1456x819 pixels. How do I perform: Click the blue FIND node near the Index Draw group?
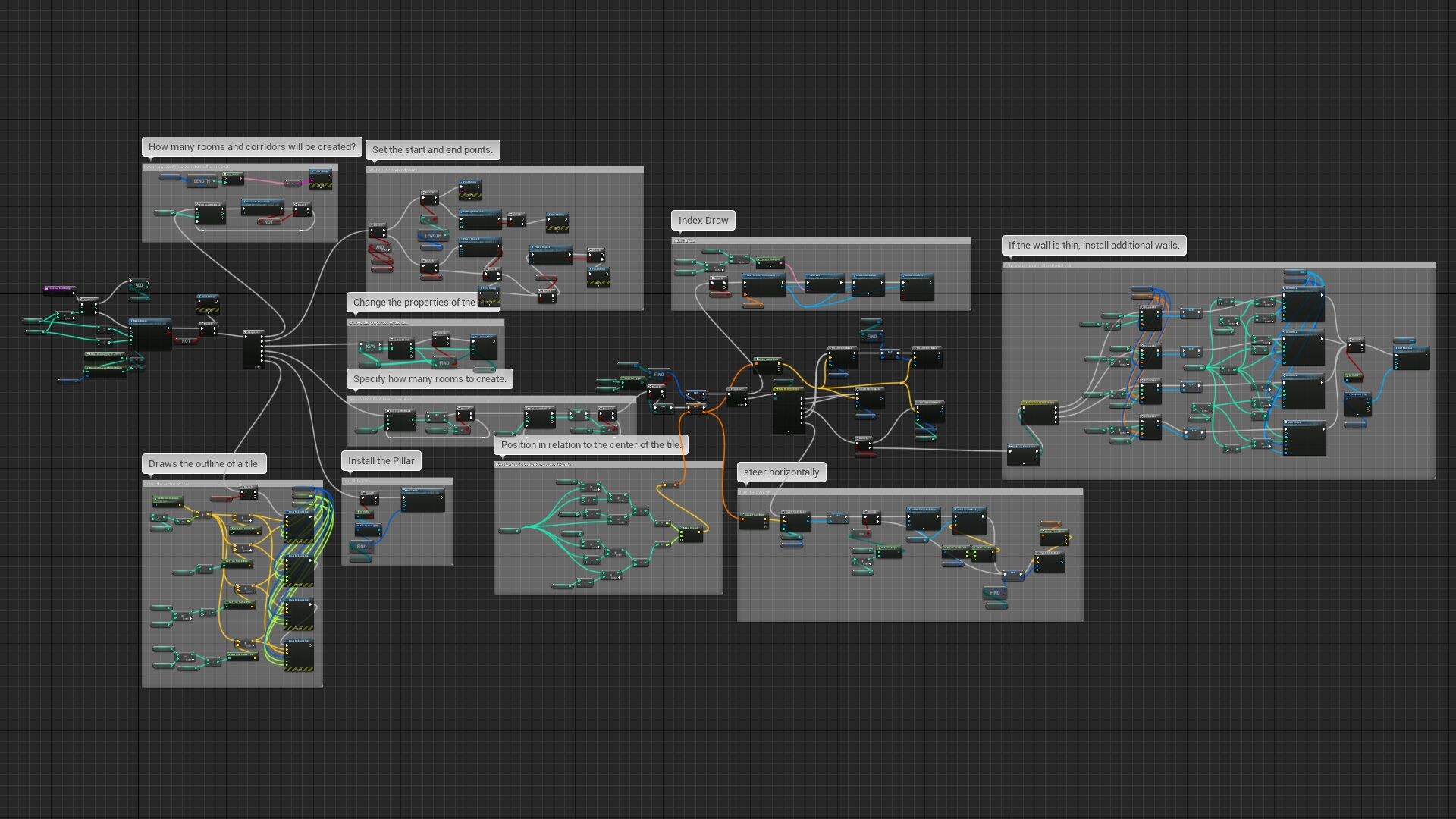tap(871, 336)
